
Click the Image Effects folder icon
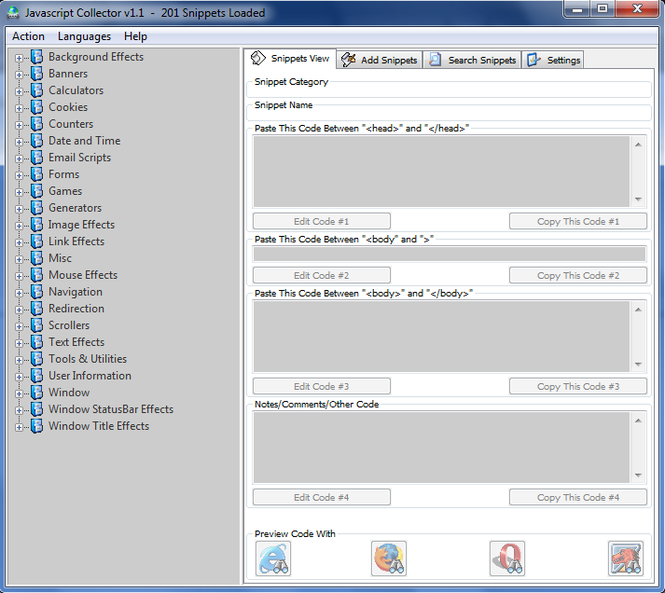click(x=37, y=225)
